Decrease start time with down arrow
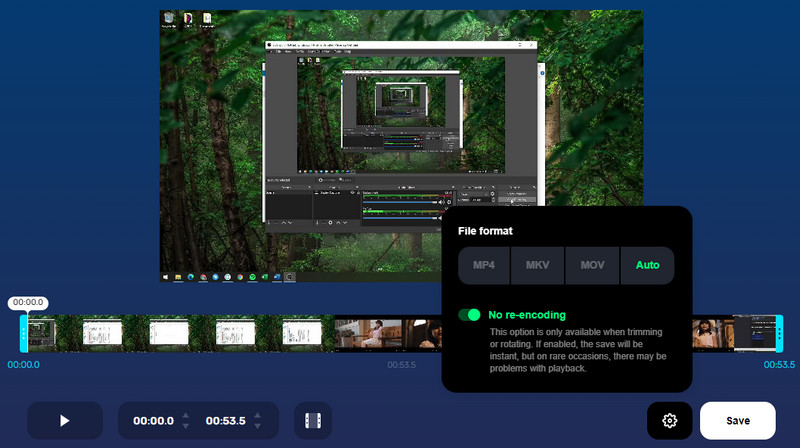This screenshot has width=800, height=448. pos(188,428)
